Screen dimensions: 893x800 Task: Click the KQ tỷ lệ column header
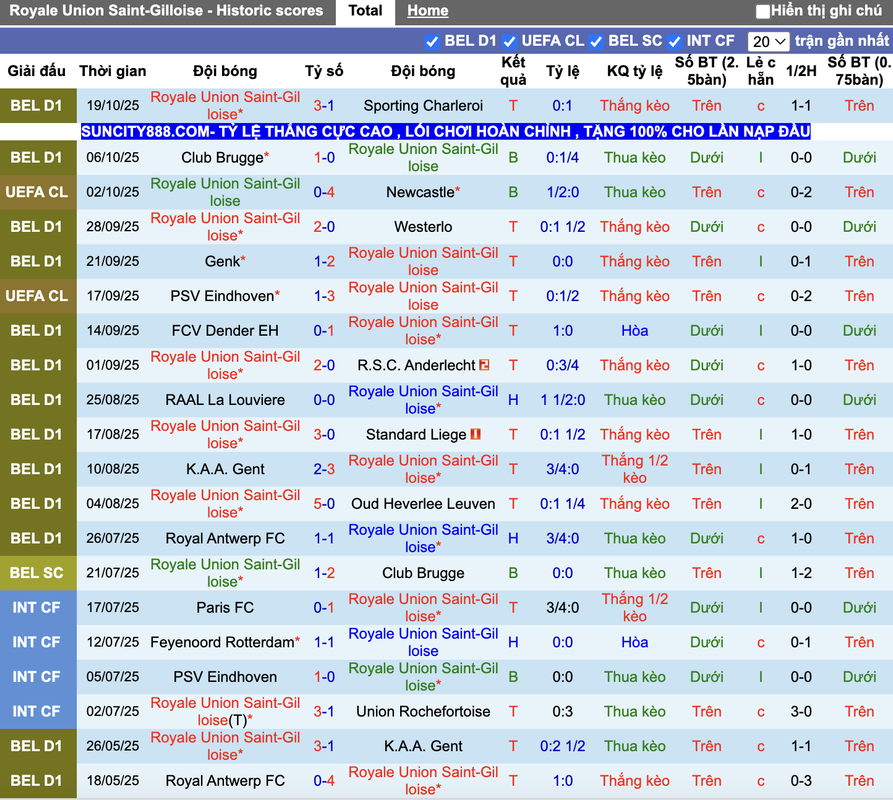[634, 71]
